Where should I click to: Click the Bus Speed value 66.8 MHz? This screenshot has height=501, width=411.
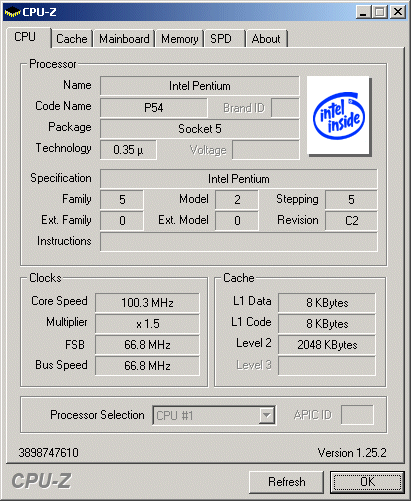(x=147, y=366)
